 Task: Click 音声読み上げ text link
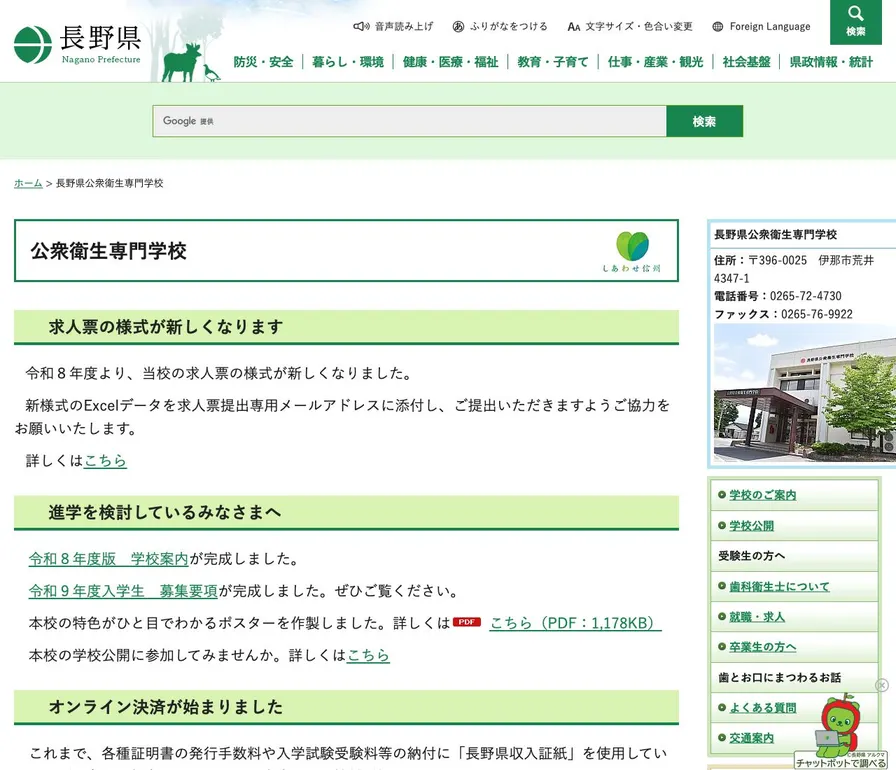click(404, 26)
